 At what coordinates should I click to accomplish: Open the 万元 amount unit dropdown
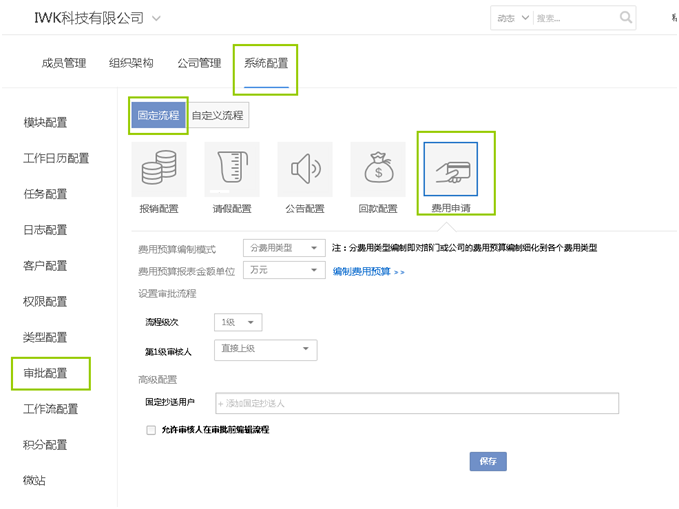284,271
